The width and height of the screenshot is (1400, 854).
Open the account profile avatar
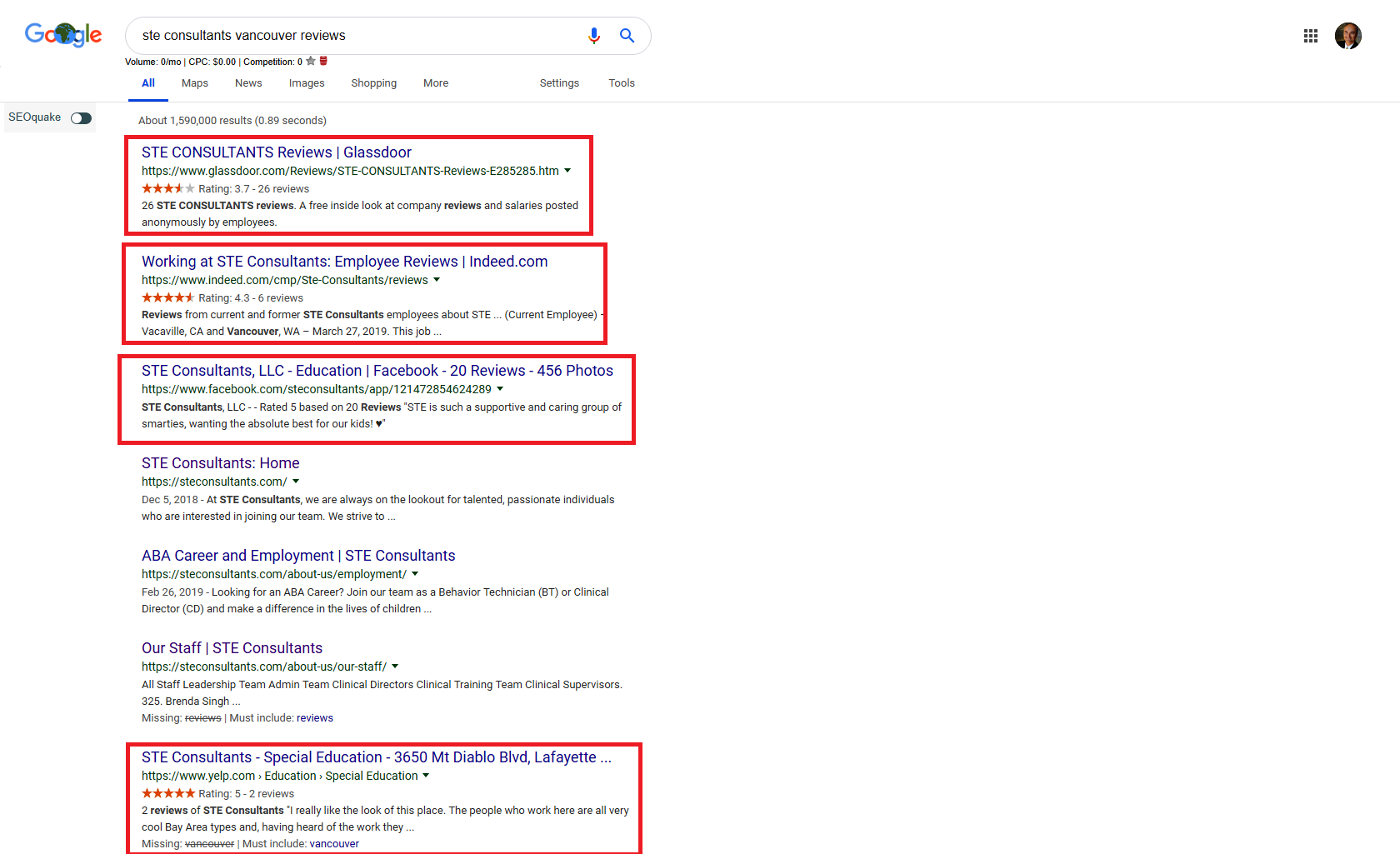pos(1348,36)
